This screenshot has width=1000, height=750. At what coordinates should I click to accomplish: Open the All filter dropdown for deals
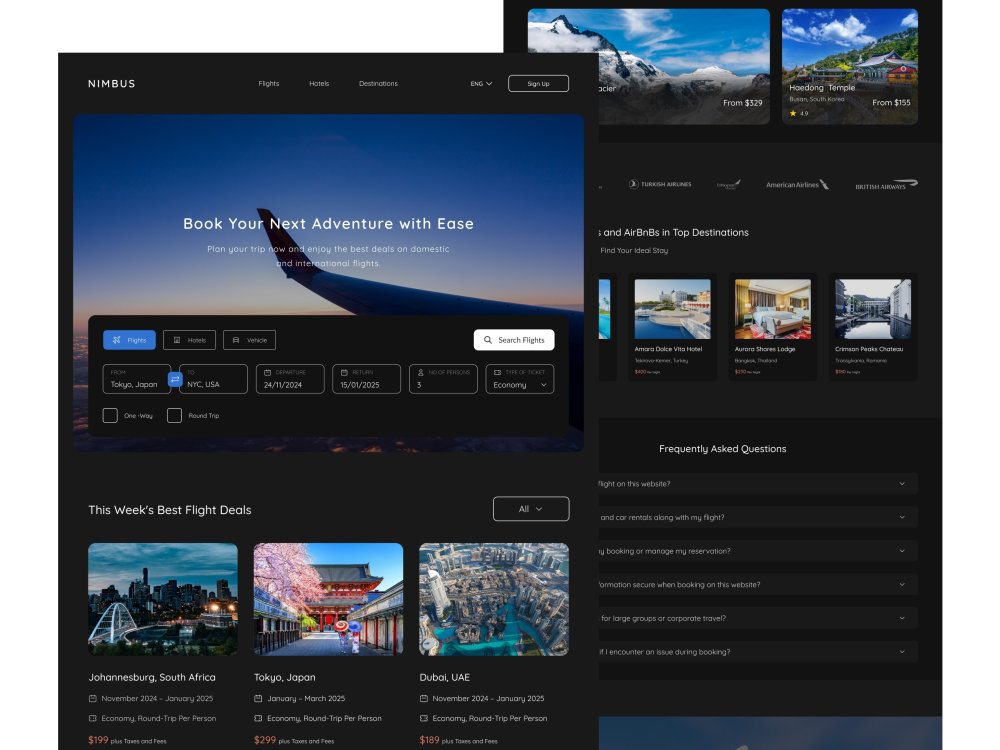[531, 509]
